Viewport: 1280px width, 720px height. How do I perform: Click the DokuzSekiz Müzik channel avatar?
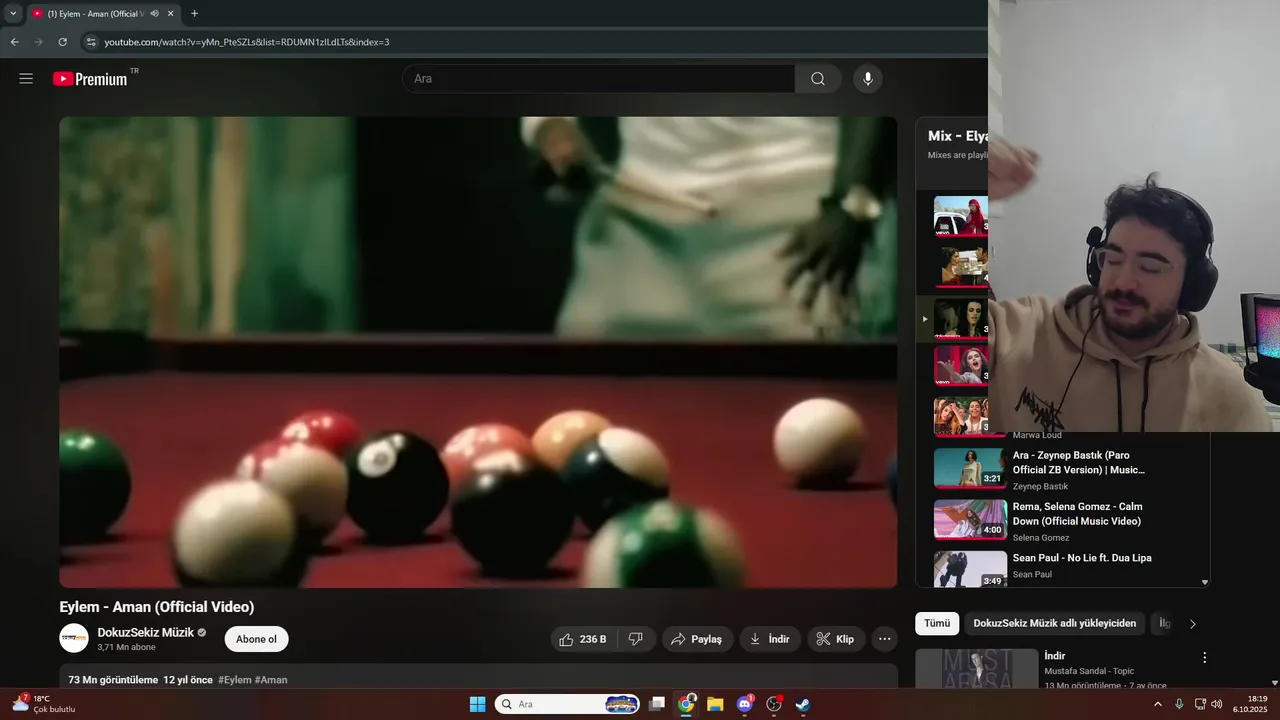coord(74,638)
